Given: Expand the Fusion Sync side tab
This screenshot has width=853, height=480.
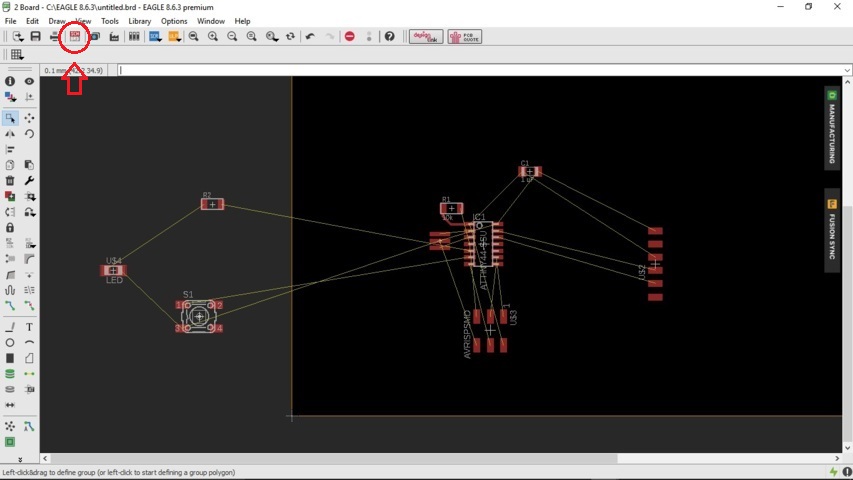Looking at the screenshot, I should 832,230.
